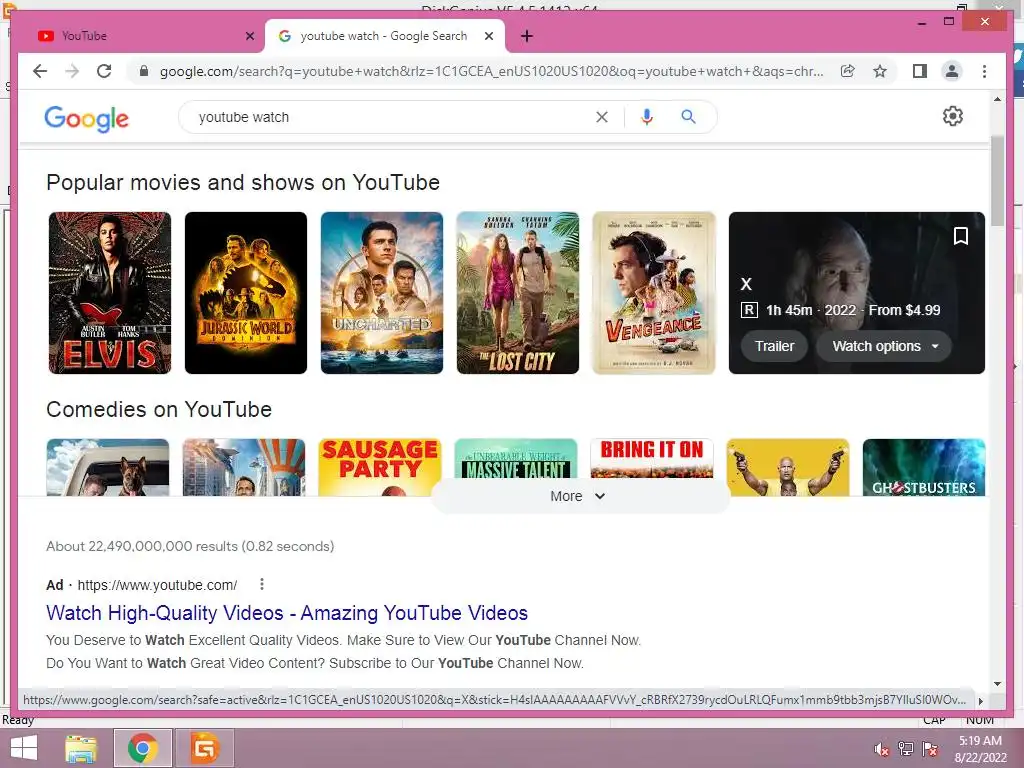Click the X movie title text

click(x=746, y=284)
